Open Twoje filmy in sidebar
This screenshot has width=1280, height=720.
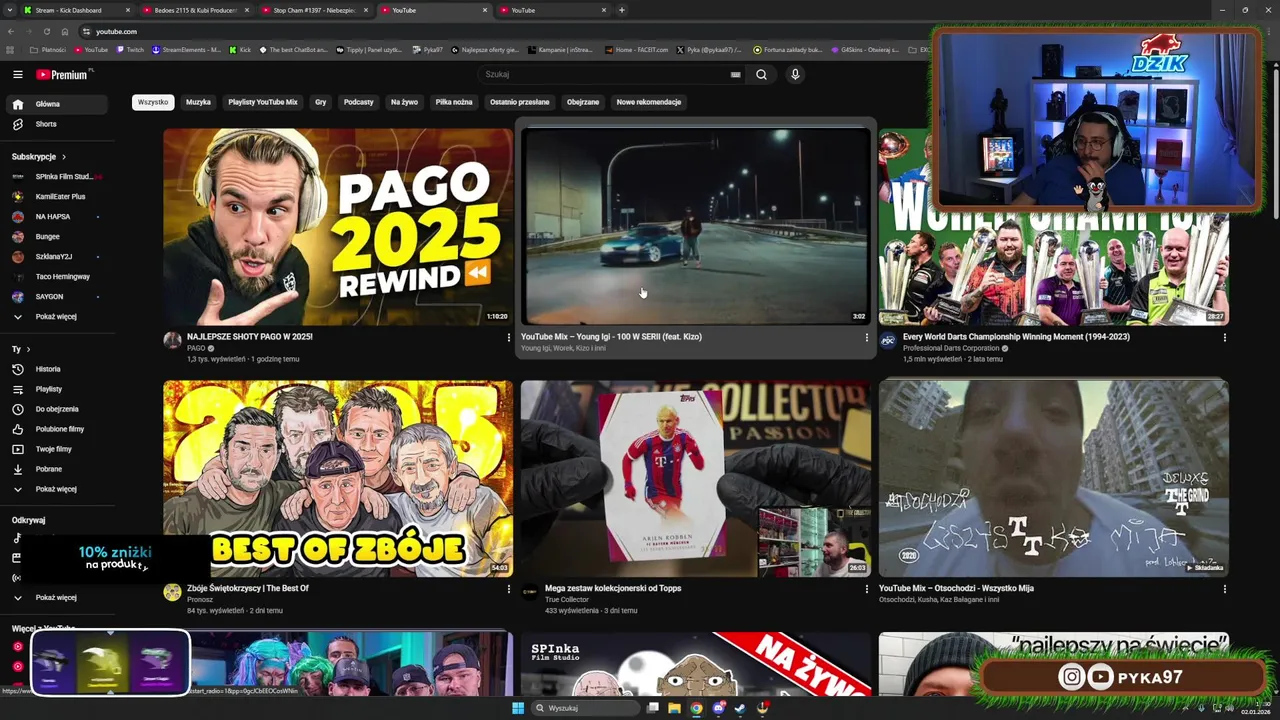tap(56, 449)
